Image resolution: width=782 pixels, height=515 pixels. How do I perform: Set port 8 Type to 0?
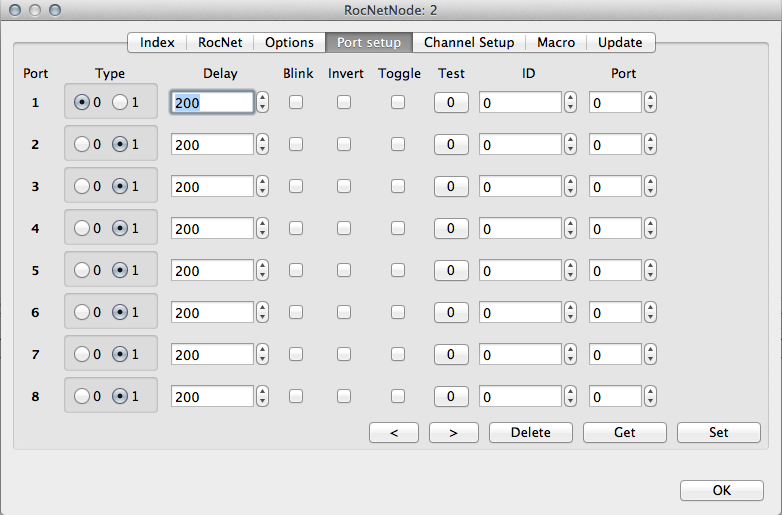(82, 396)
